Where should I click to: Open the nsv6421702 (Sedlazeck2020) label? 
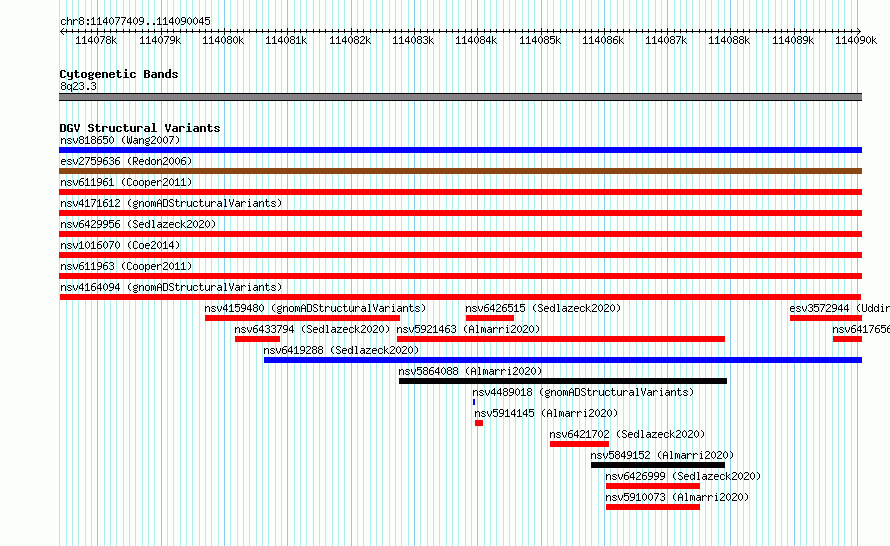[x=627, y=434]
